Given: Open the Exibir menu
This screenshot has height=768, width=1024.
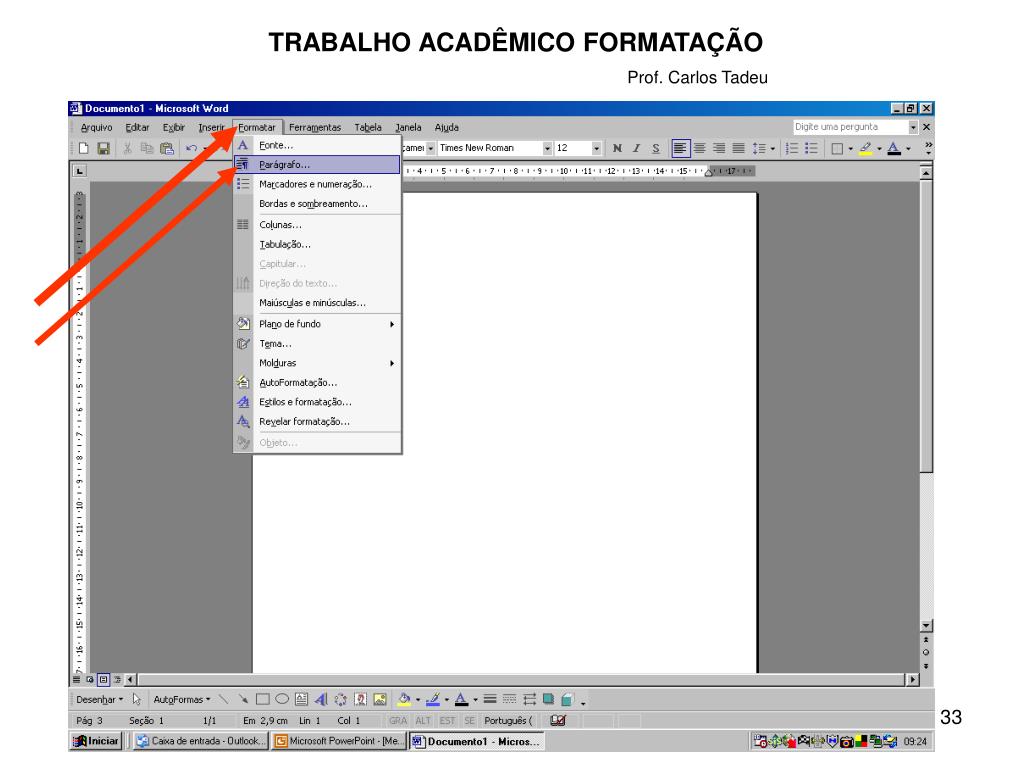Looking at the screenshot, I should 174,127.
